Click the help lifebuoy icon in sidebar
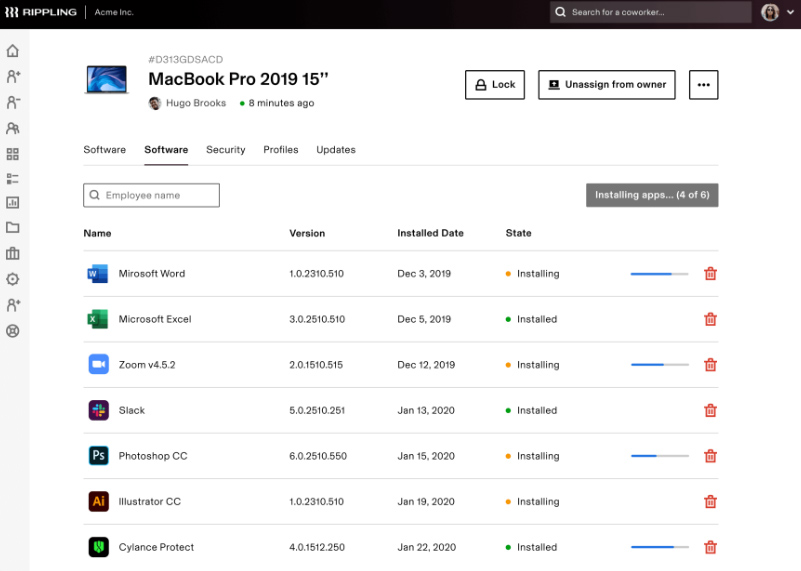Screen dimensions: 801x571 tap(13, 331)
